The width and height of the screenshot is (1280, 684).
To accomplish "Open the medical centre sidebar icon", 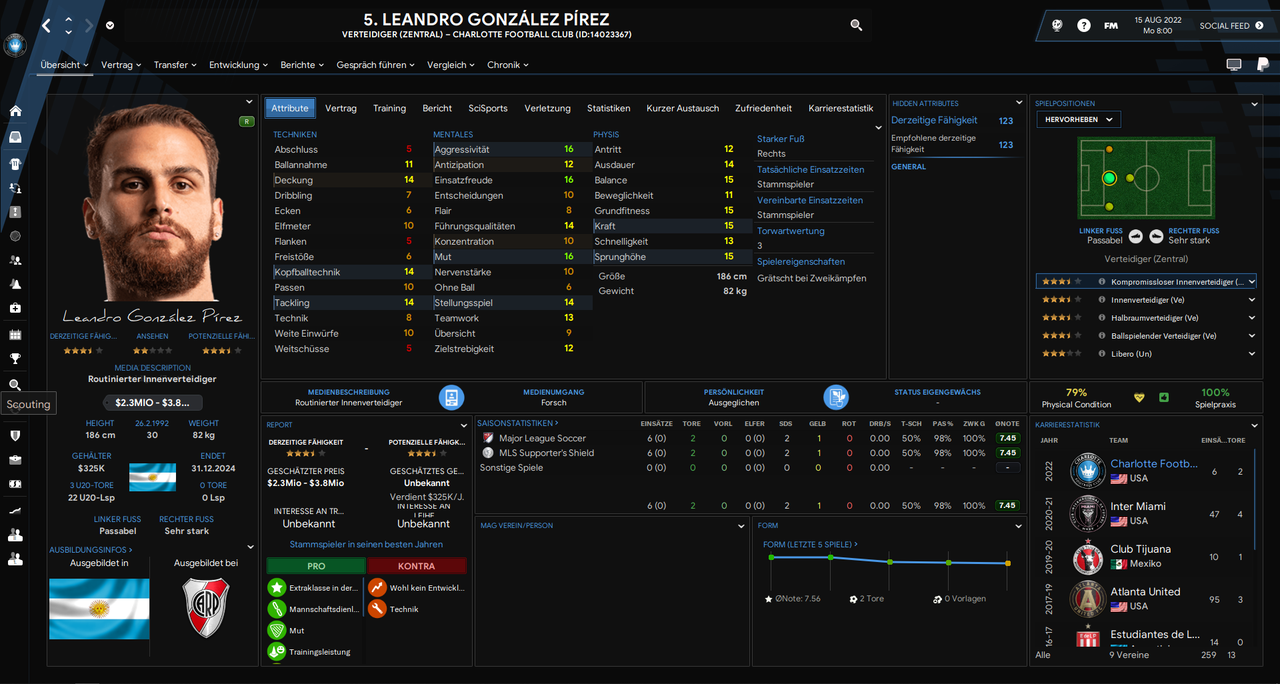I will (x=15, y=309).
